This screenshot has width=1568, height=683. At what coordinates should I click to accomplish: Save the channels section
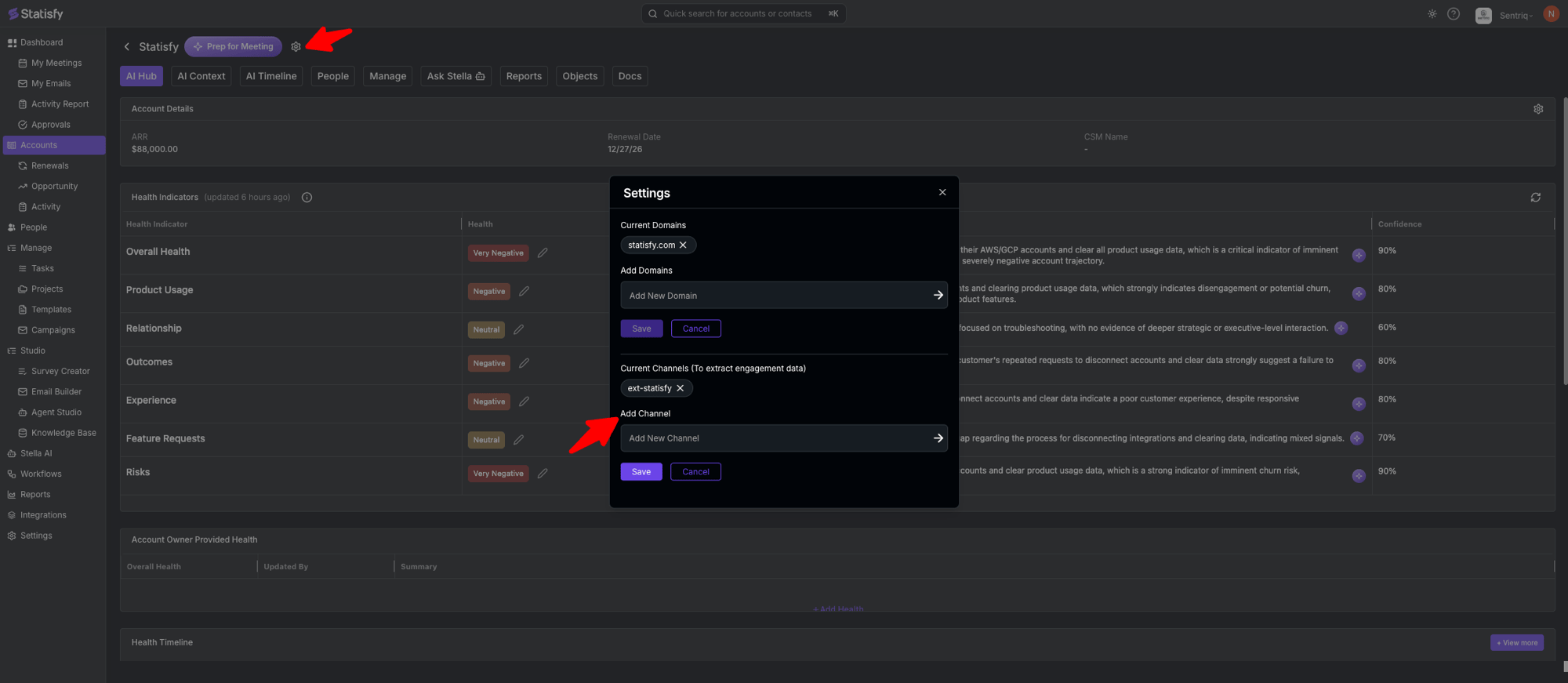(641, 471)
